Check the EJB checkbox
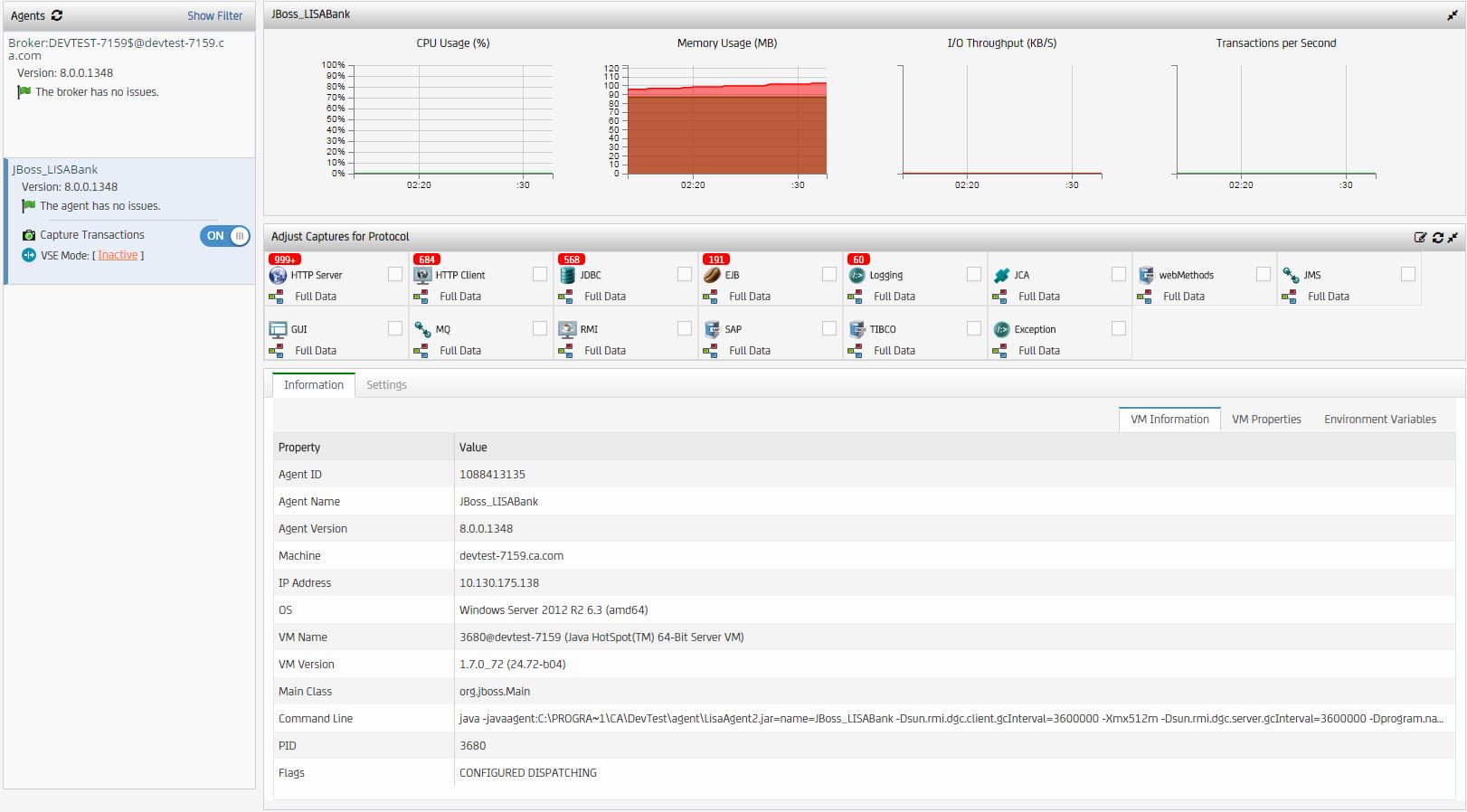 pyautogui.click(x=829, y=274)
